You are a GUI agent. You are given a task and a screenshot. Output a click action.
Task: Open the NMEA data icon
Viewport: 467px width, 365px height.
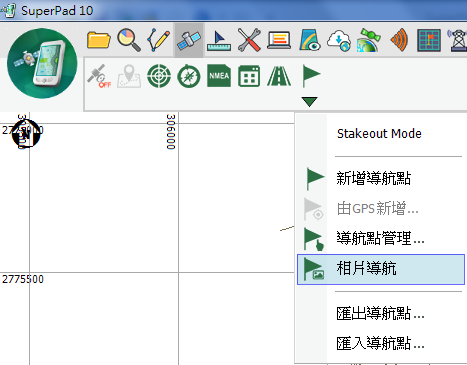219,76
